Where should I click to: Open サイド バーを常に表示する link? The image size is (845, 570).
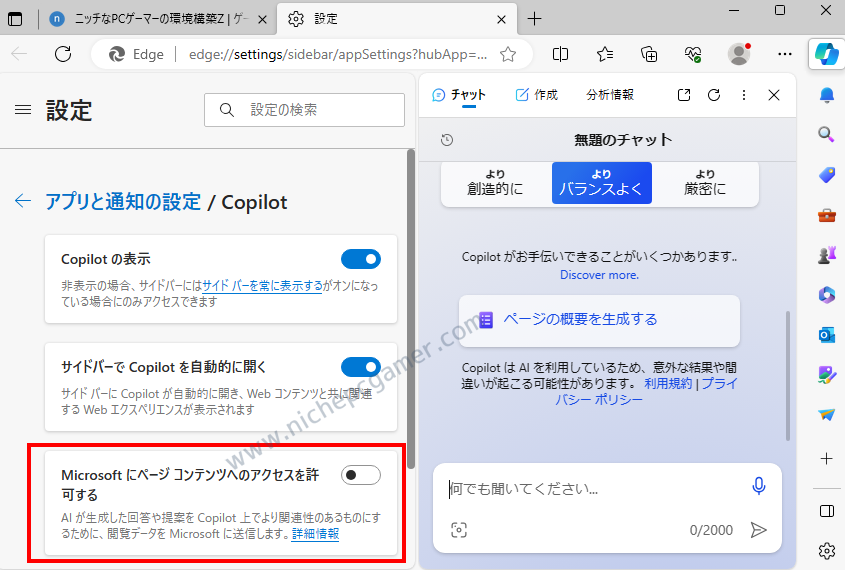pos(262,286)
